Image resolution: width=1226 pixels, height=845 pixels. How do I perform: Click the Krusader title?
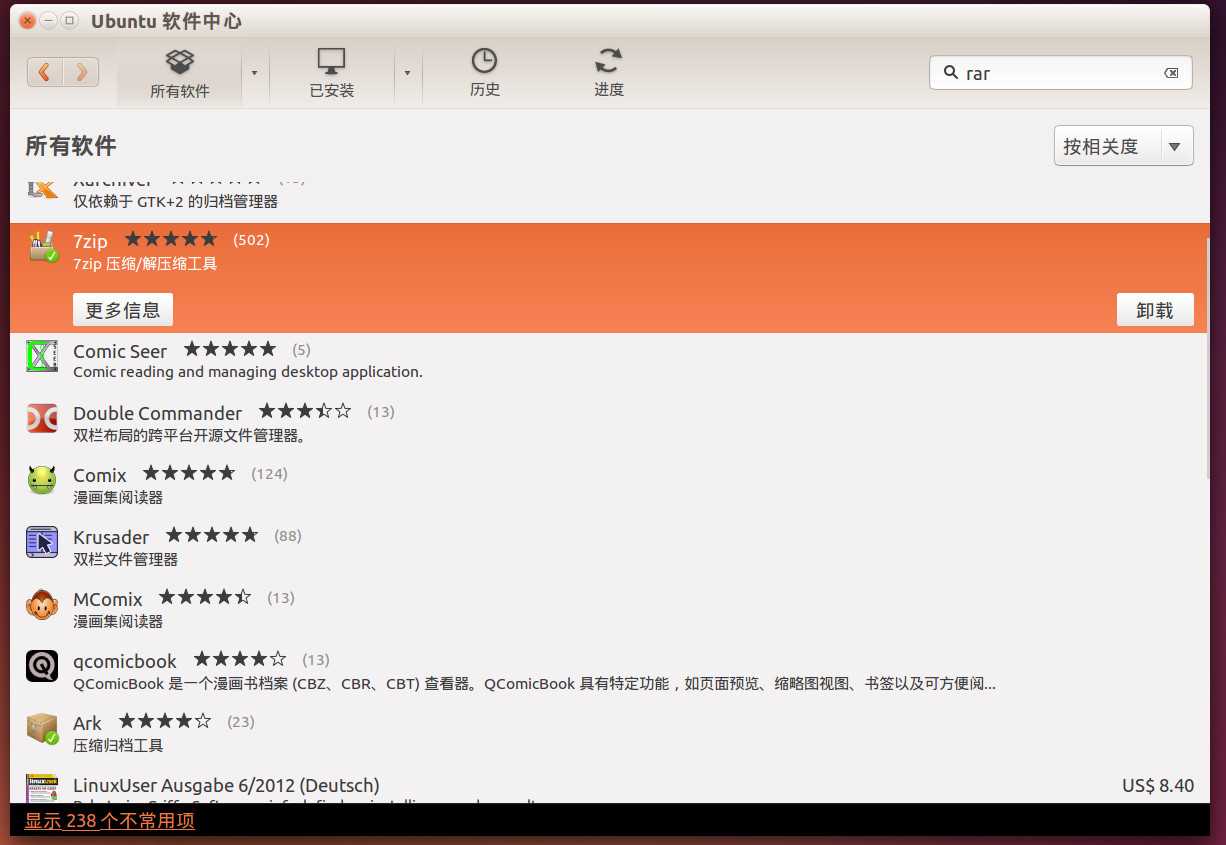pyautogui.click(x=111, y=537)
